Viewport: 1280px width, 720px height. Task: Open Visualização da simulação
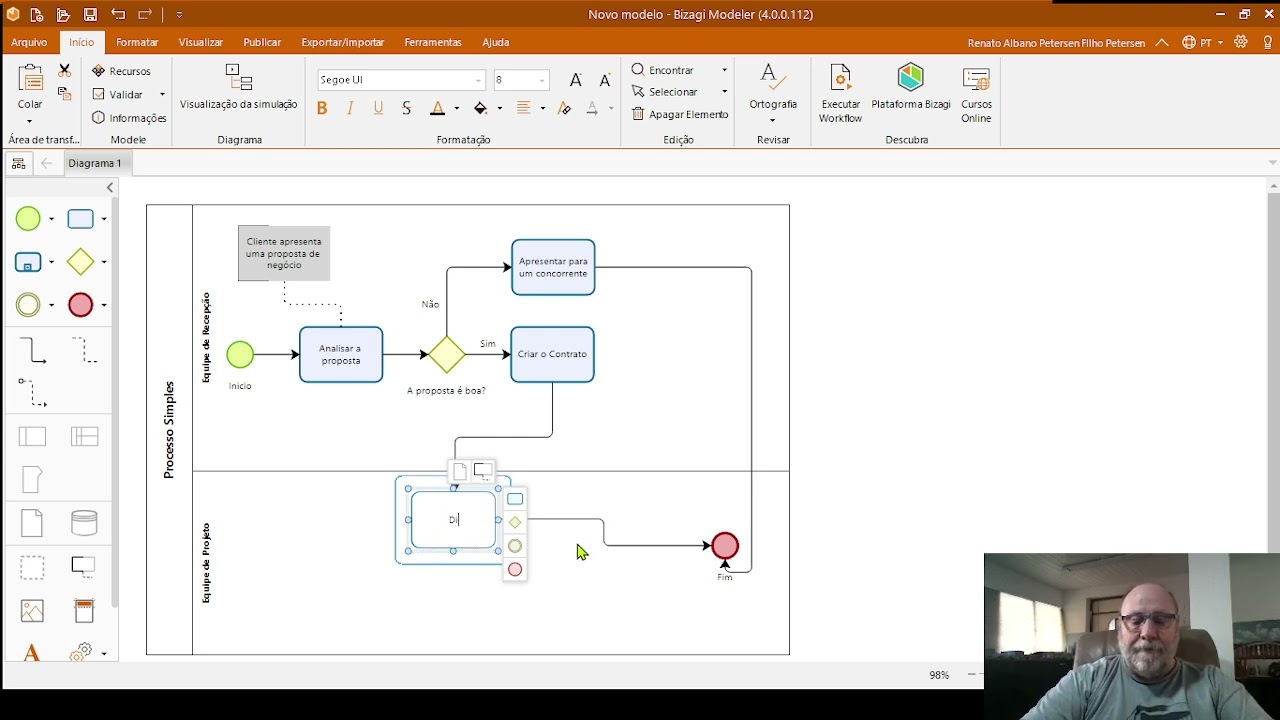tap(238, 87)
